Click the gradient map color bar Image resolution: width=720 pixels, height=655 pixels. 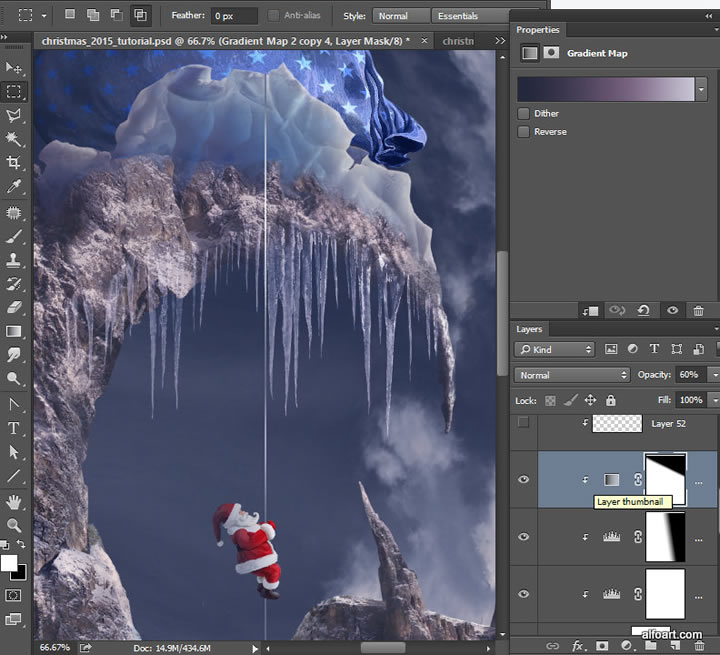605,89
